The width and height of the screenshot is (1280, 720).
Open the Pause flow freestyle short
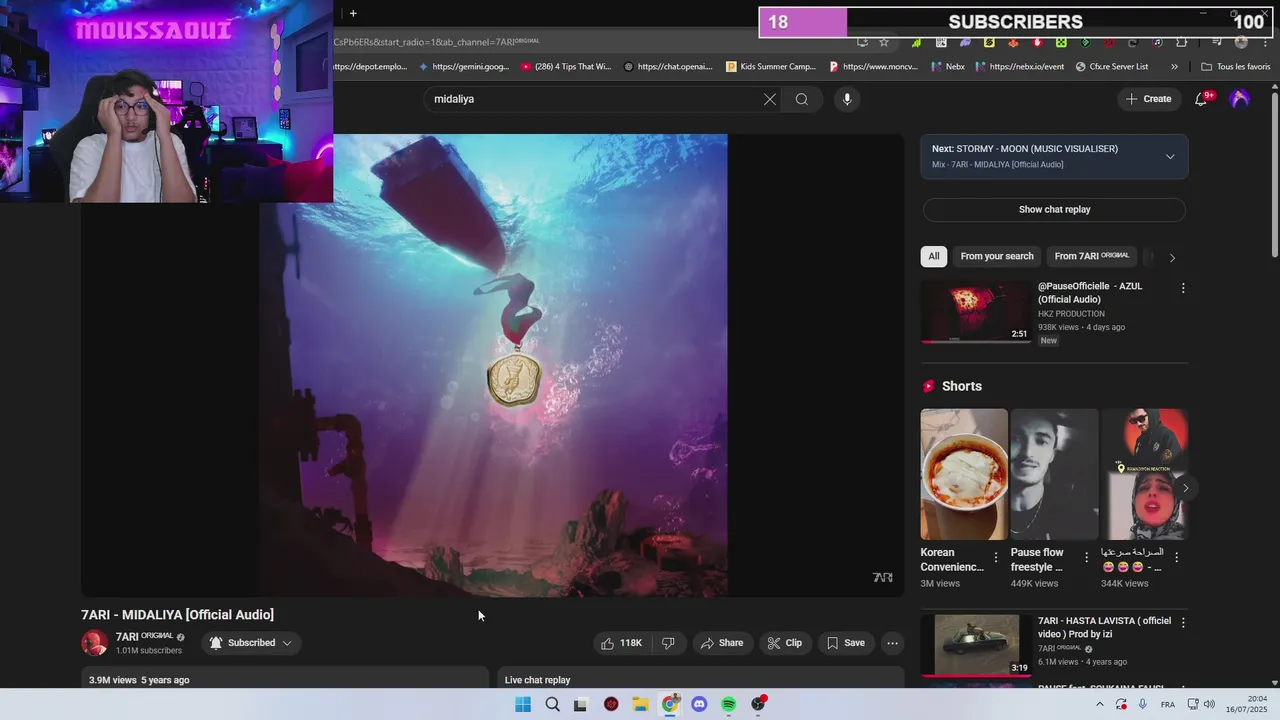[x=1054, y=474]
